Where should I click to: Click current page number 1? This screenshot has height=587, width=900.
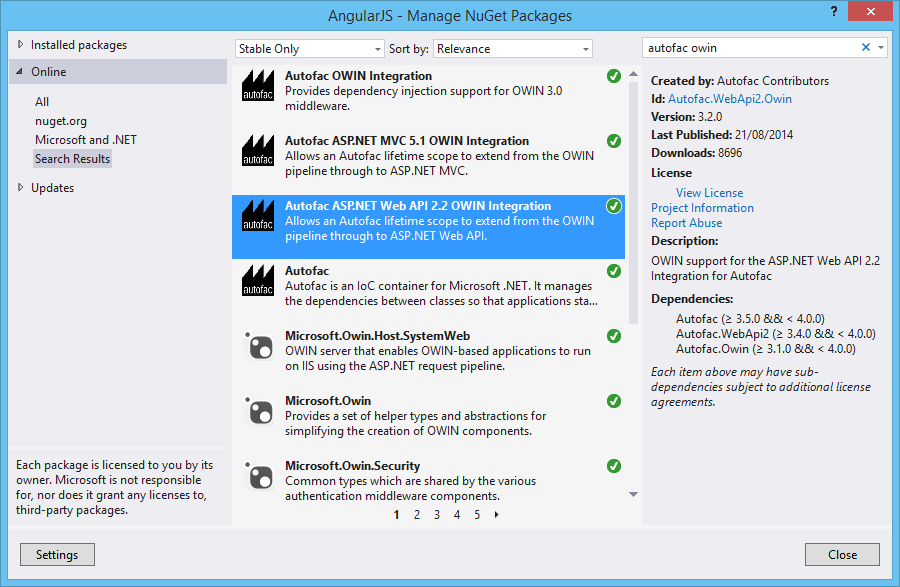click(397, 515)
